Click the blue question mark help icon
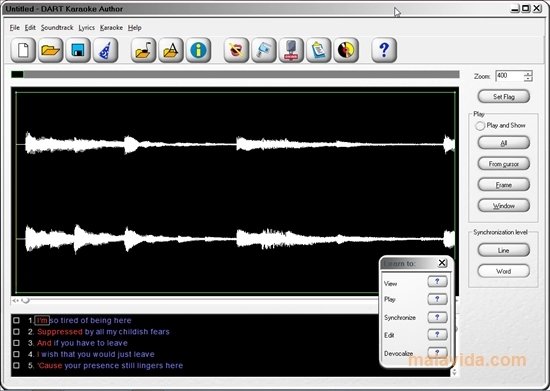The image size is (550, 391). tap(384, 50)
